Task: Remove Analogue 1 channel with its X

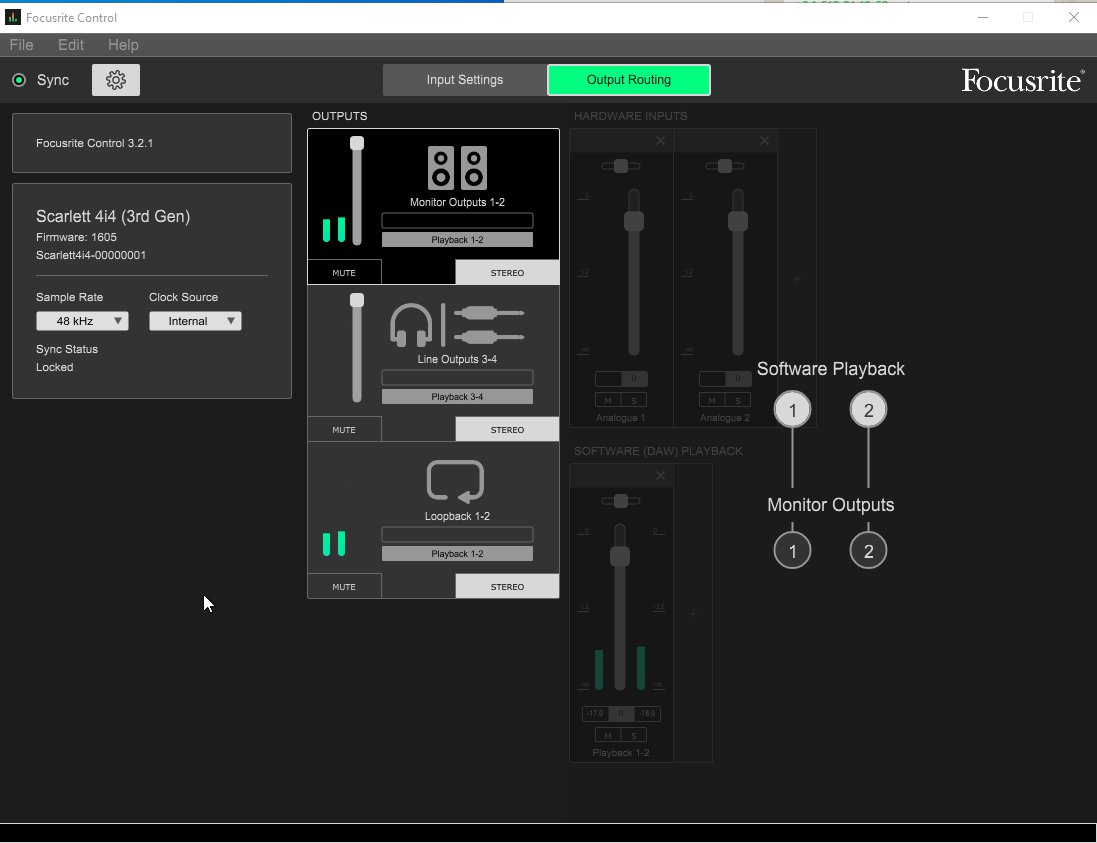Action: click(x=660, y=141)
